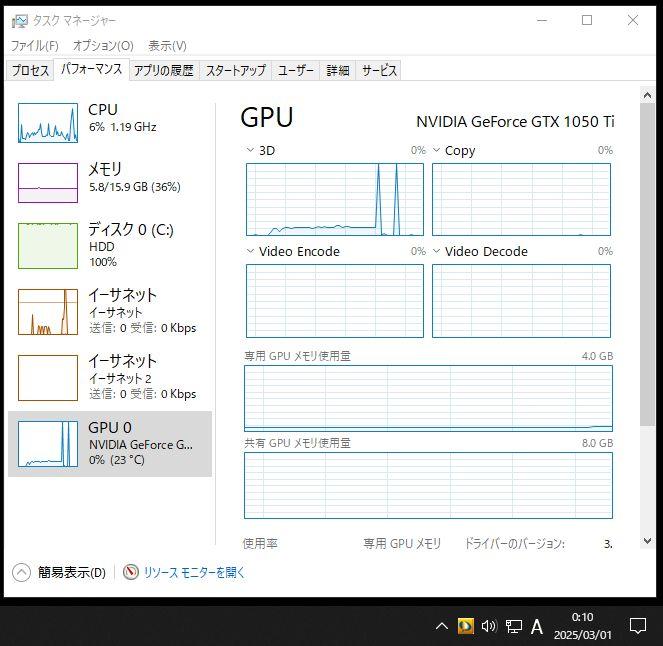Click the Resource Monitor gauge icon

[131, 572]
